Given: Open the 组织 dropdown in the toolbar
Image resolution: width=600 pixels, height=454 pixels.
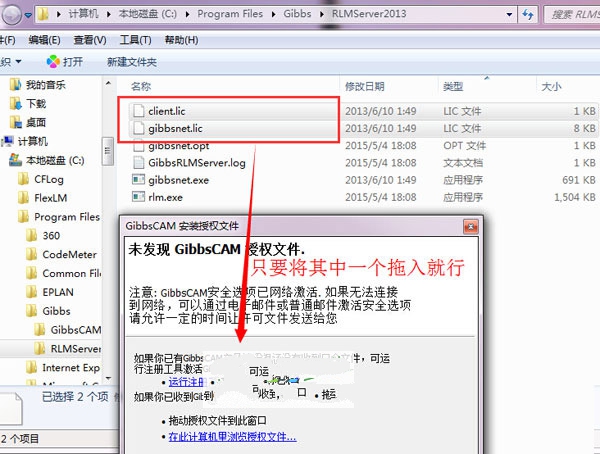Looking at the screenshot, I should (x=10, y=62).
